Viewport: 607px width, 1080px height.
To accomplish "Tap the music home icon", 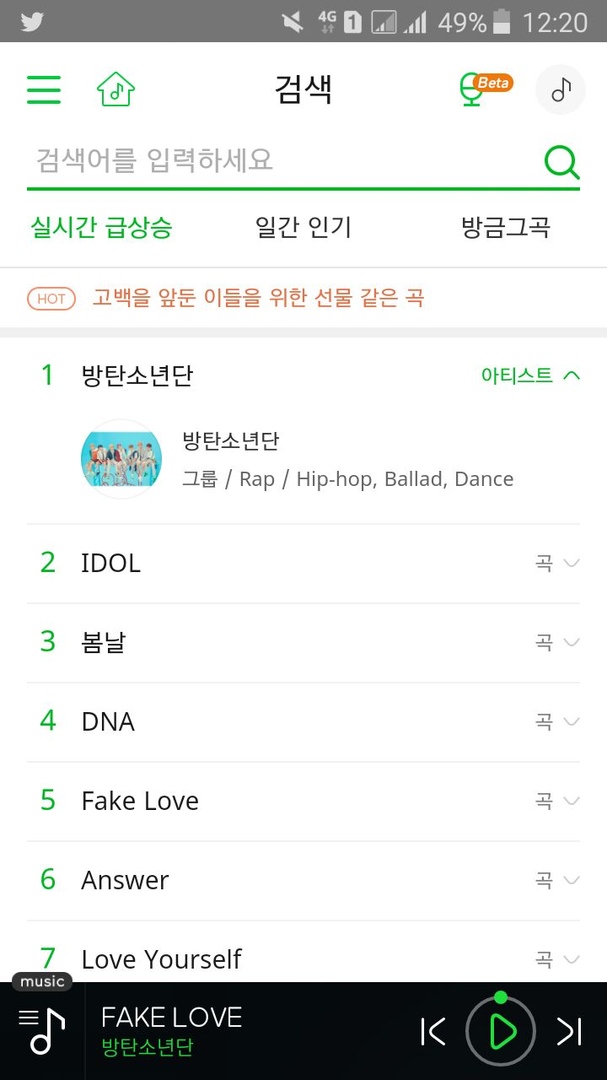I will [116, 90].
